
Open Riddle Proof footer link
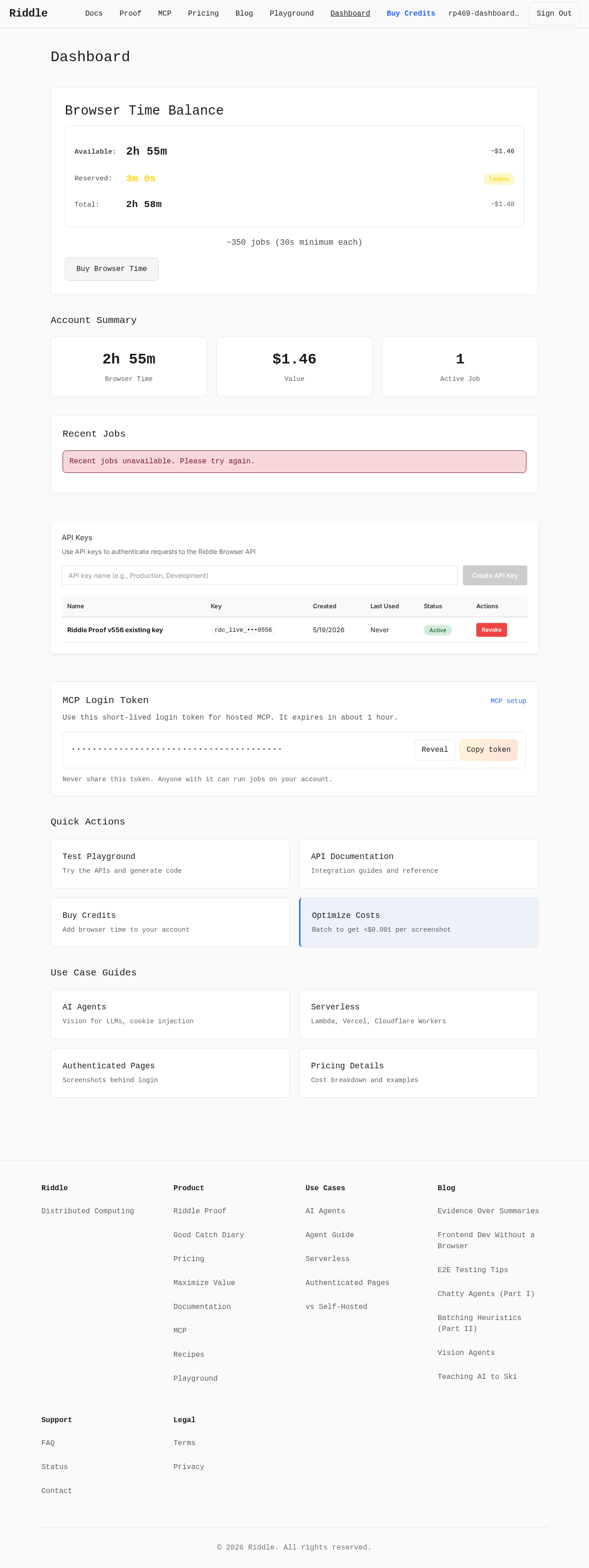pos(200,1211)
